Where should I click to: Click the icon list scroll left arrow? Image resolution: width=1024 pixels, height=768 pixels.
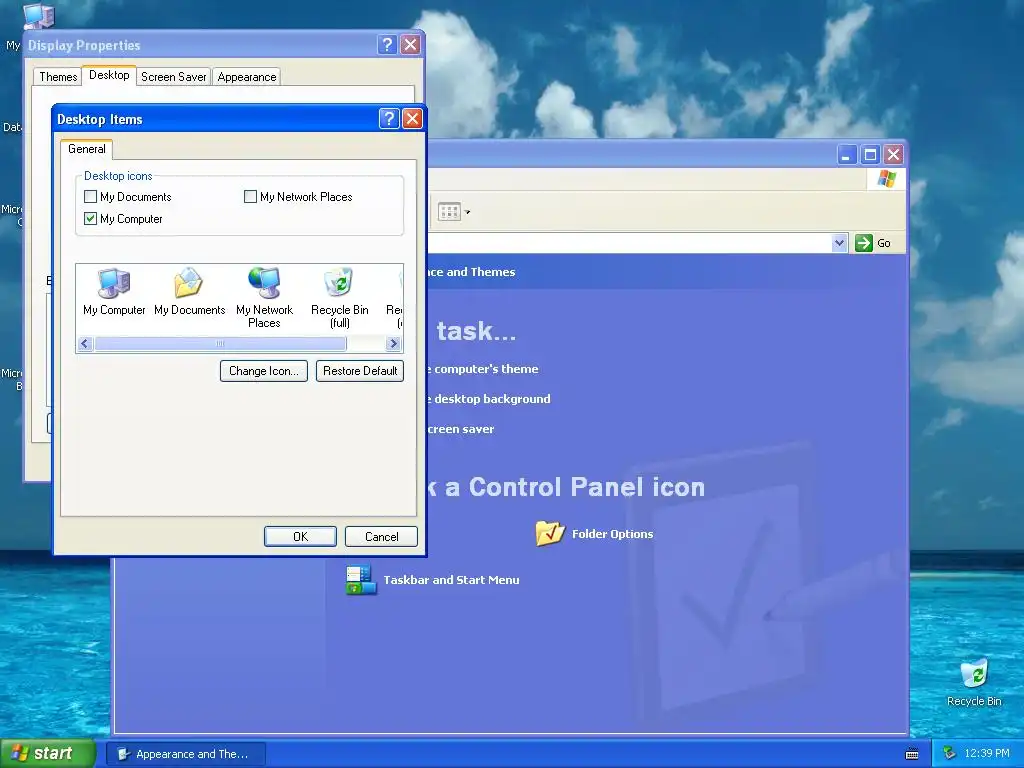click(x=85, y=344)
